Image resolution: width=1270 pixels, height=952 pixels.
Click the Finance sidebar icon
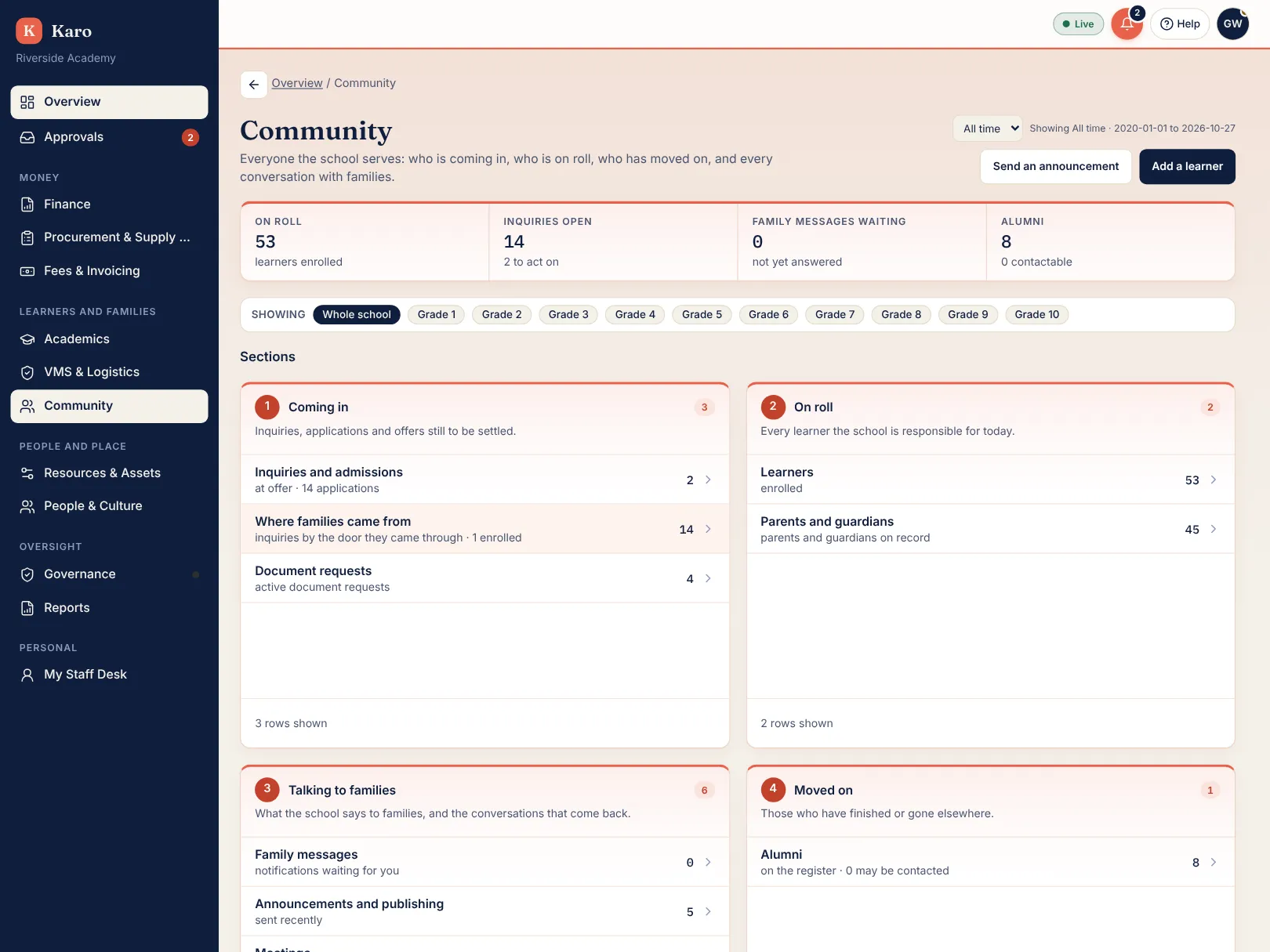[27, 205]
